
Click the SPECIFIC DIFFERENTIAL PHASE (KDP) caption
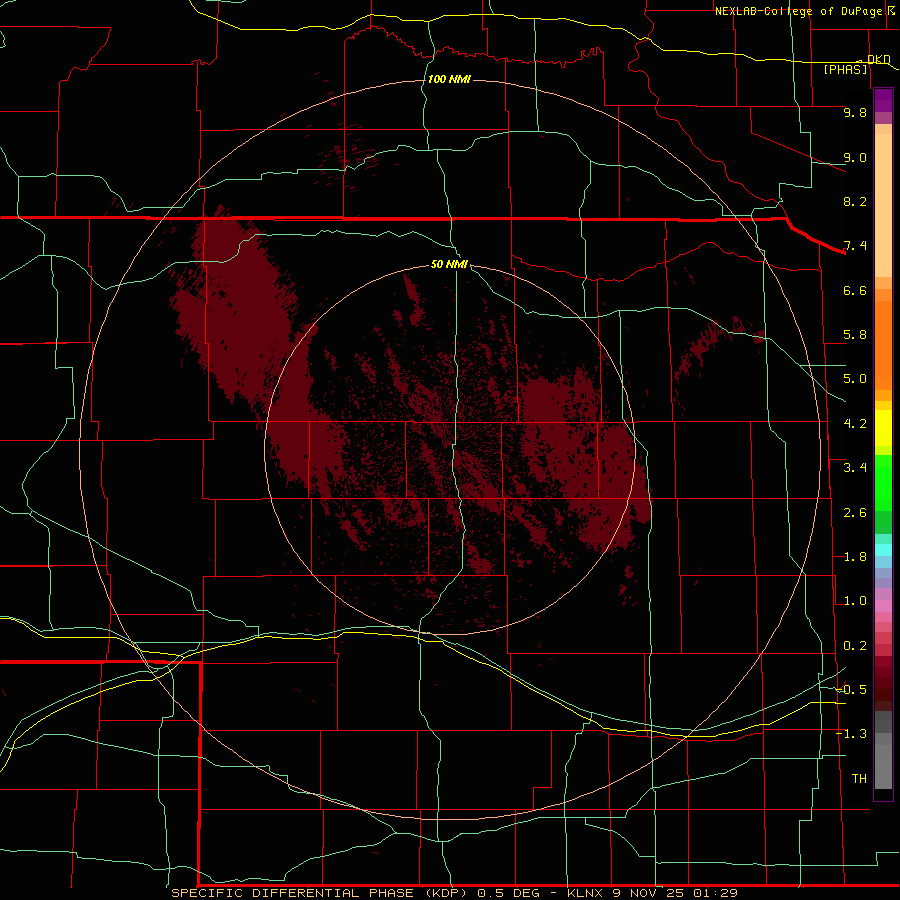[319, 893]
